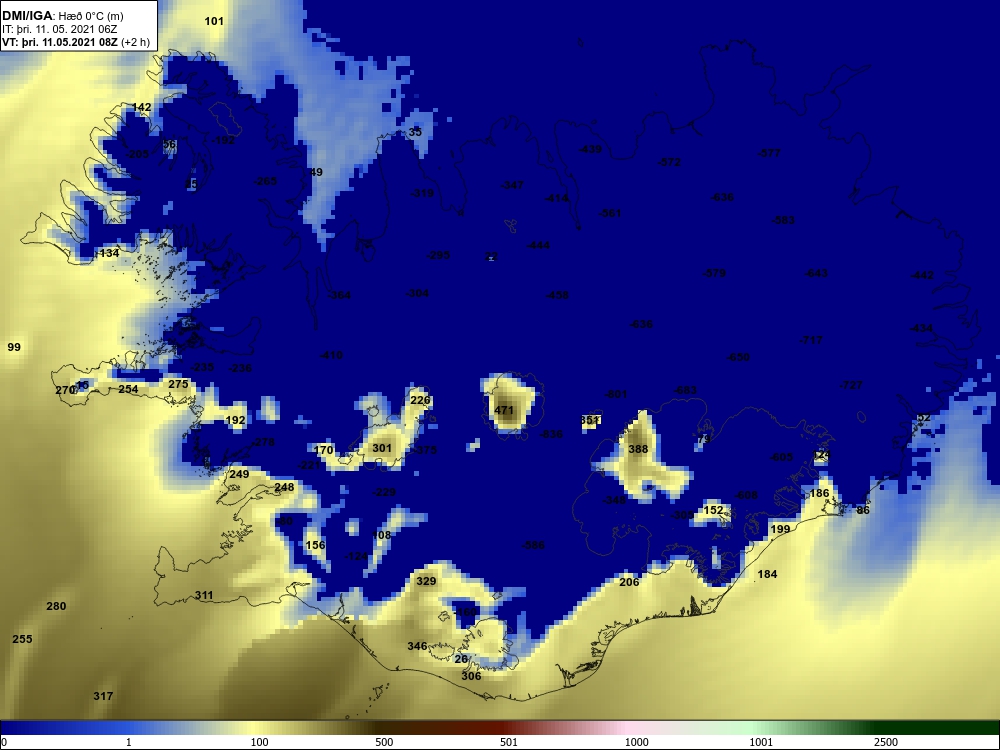Click the map value 388

coord(638,449)
